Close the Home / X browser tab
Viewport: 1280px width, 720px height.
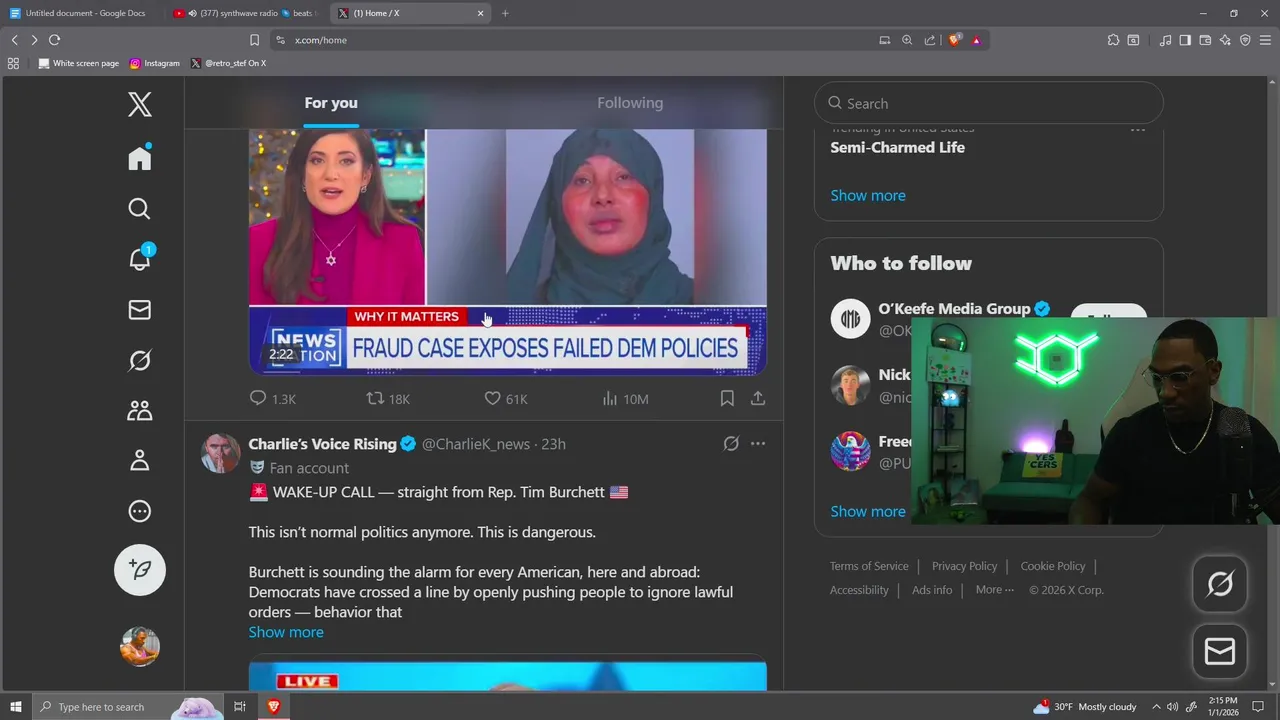coord(480,13)
